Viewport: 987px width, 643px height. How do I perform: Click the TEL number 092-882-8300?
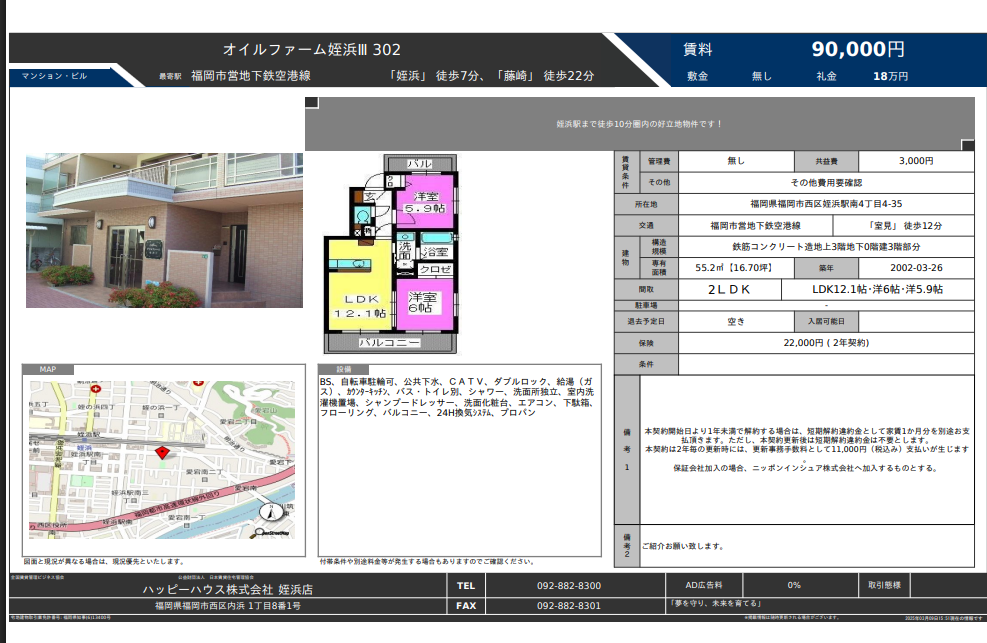(x=568, y=586)
